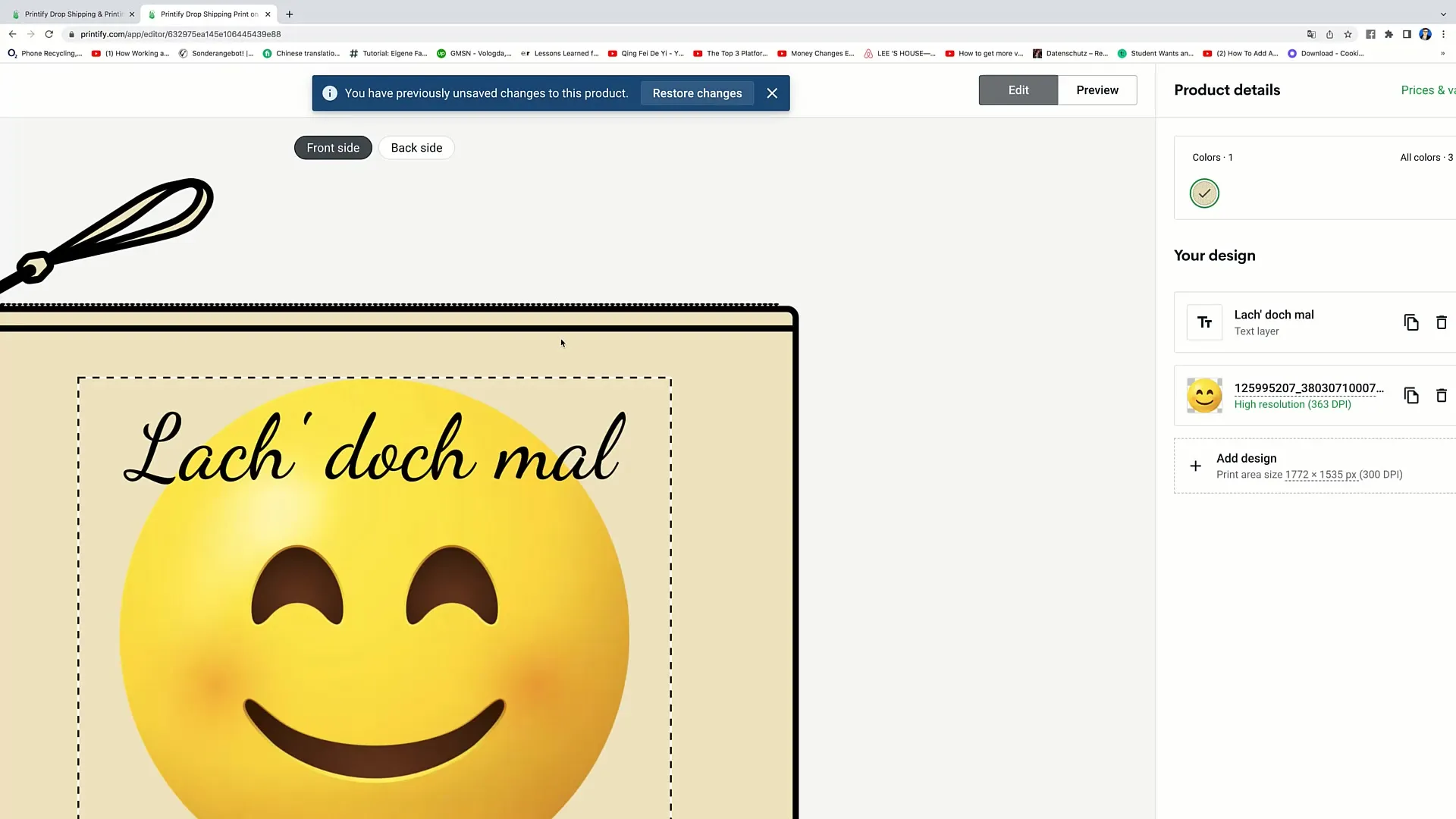Click the browser address bar URL
Image resolution: width=1456 pixels, height=819 pixels.
180,34
